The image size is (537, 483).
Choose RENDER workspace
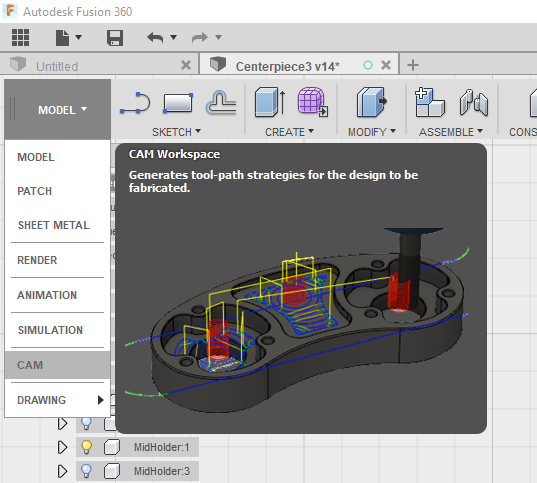(58, 260)
